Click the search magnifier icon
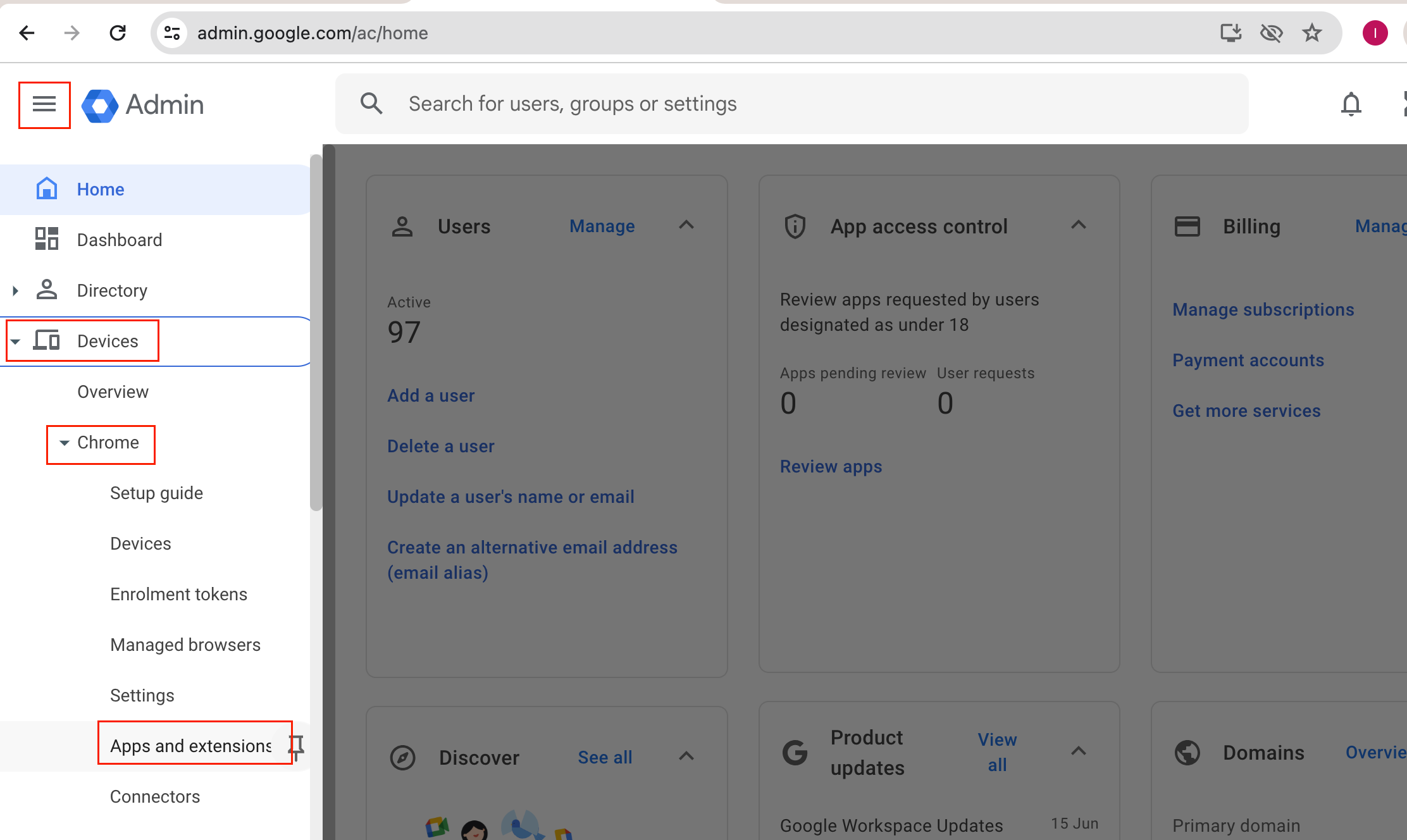The image size is (1407, 840). (x=372, y=103)
